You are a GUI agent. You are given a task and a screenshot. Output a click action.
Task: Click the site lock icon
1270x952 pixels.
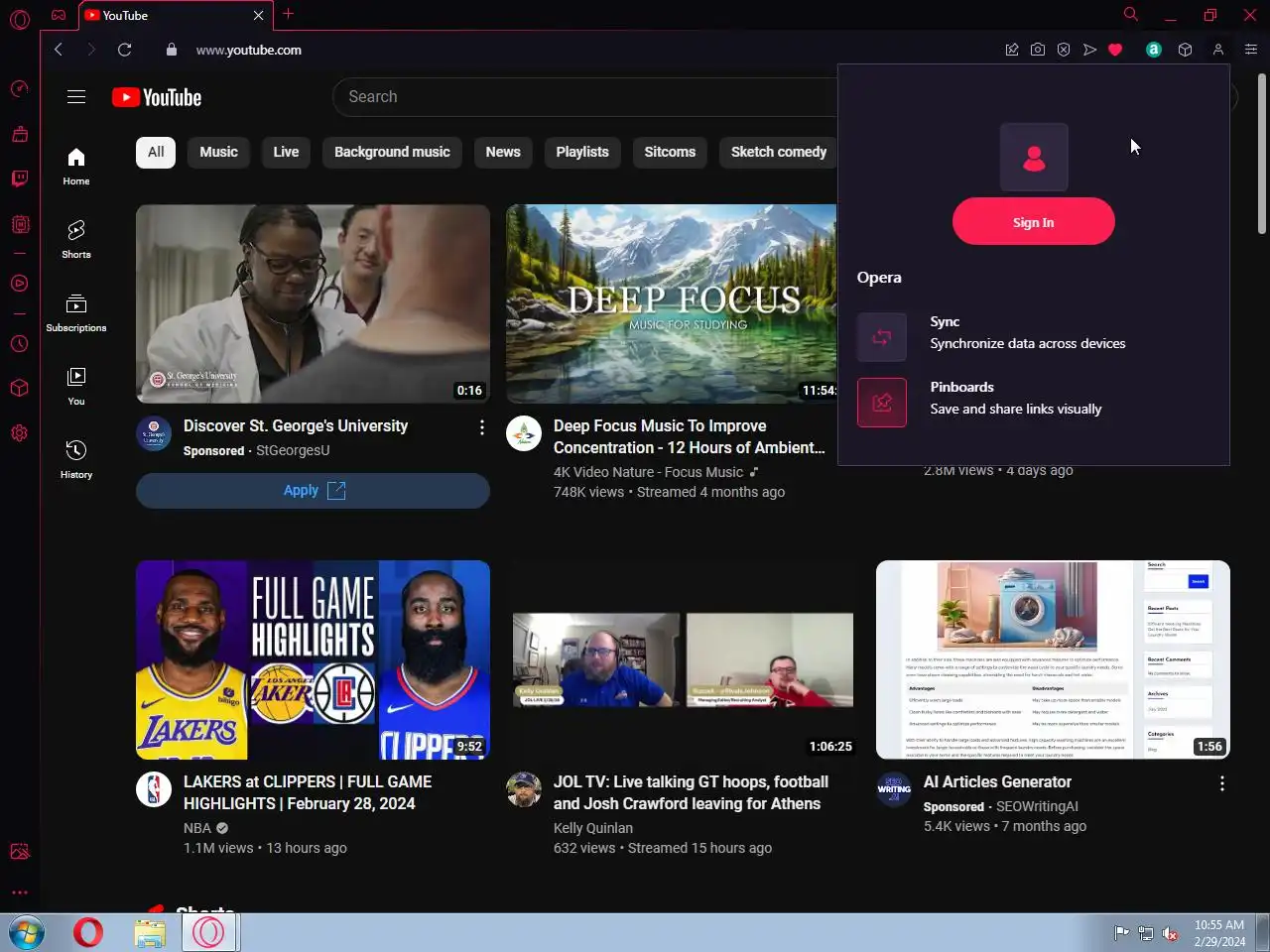172,50
